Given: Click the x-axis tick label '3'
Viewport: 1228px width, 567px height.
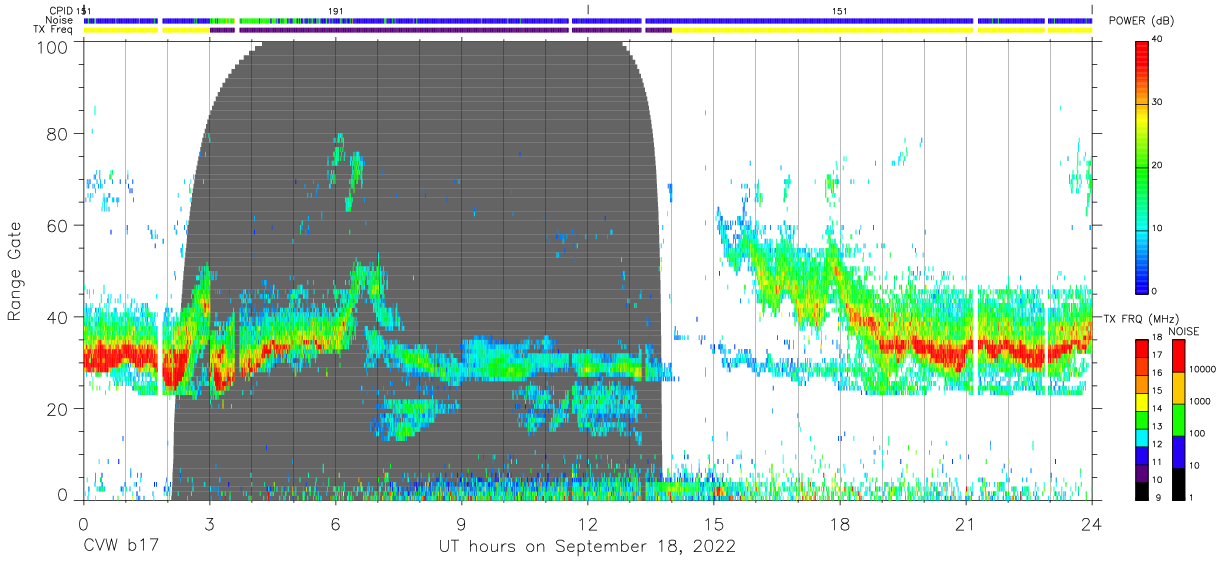Looking at the screenshot, I should [x=209, y=523].
